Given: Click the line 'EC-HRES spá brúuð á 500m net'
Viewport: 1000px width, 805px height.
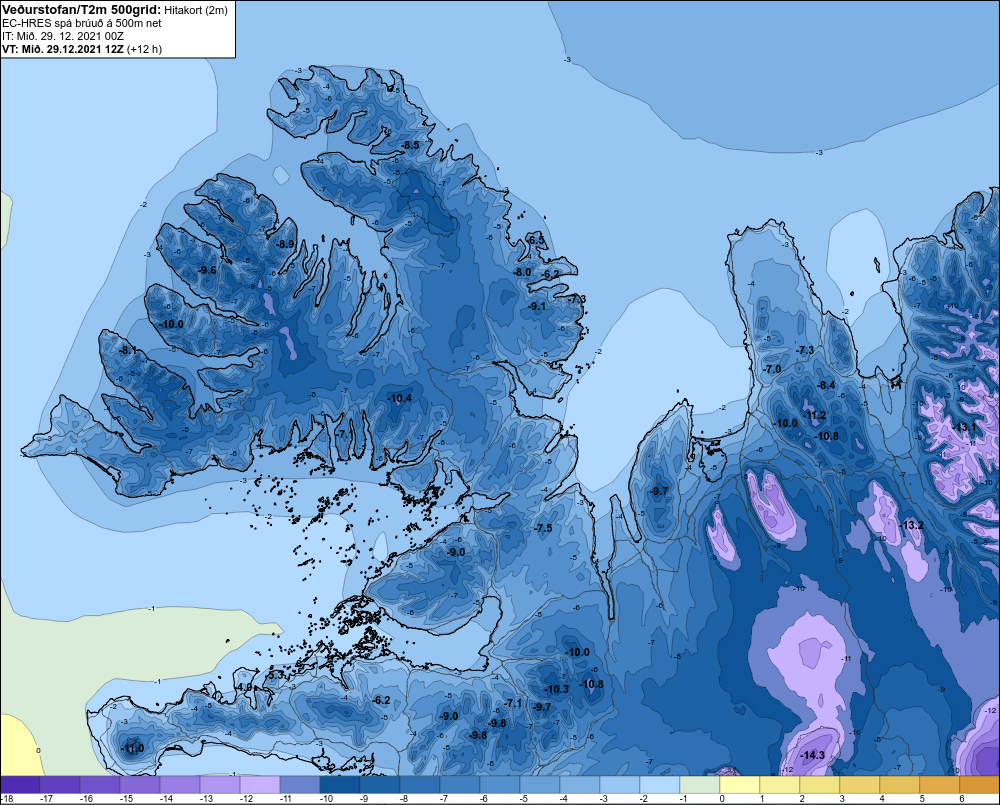Looking at the screenshot, I should [82, 23].
